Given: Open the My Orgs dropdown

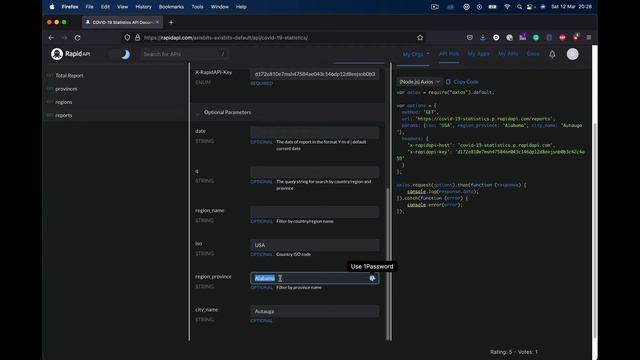Looking at the screenshot, I should click(x=416, y=54).
